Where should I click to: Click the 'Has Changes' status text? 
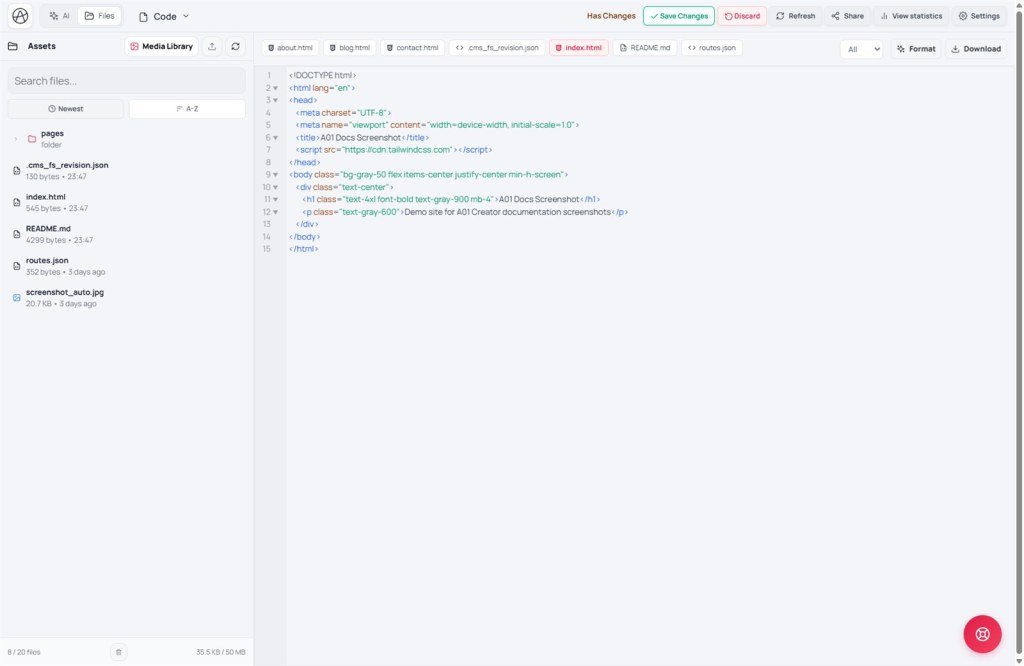611,16
